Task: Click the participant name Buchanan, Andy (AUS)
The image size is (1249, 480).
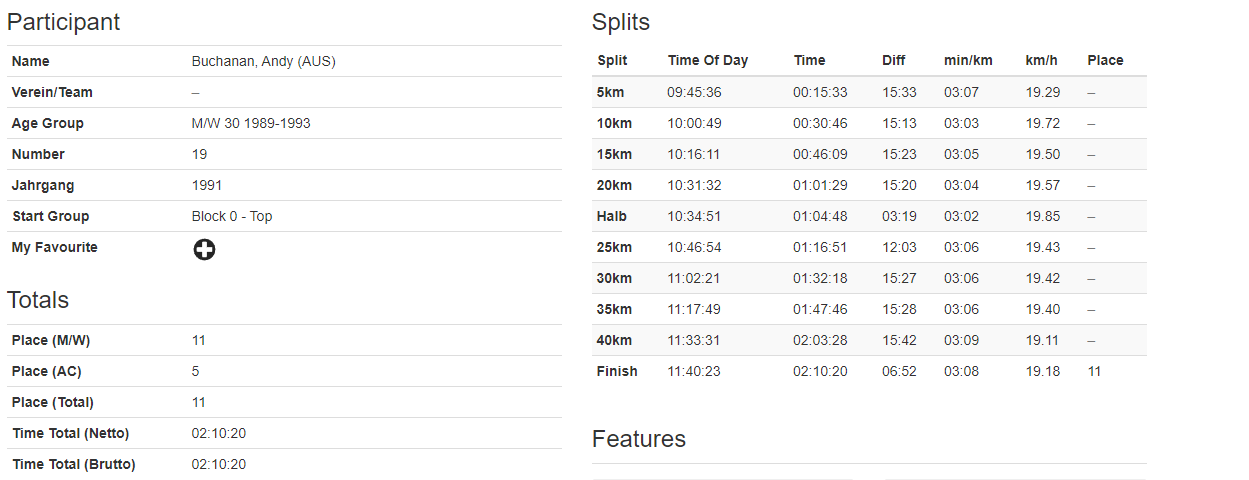Action: [264, 61]
